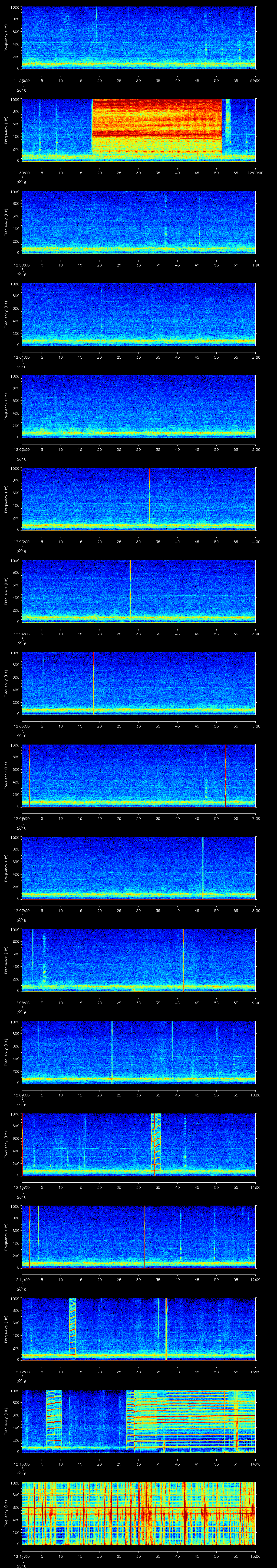This screenshot has height=1568, width=277.
Task: Open the spectrogram plot for 12:12:00
Action: [x=139, y=1329]
